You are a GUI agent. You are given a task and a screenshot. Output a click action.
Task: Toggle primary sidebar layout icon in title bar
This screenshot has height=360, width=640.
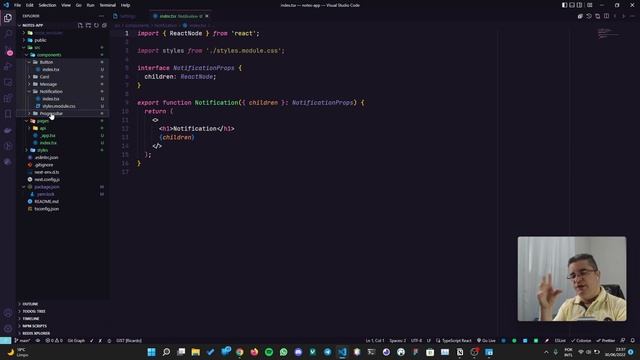(x=564, y=5)
